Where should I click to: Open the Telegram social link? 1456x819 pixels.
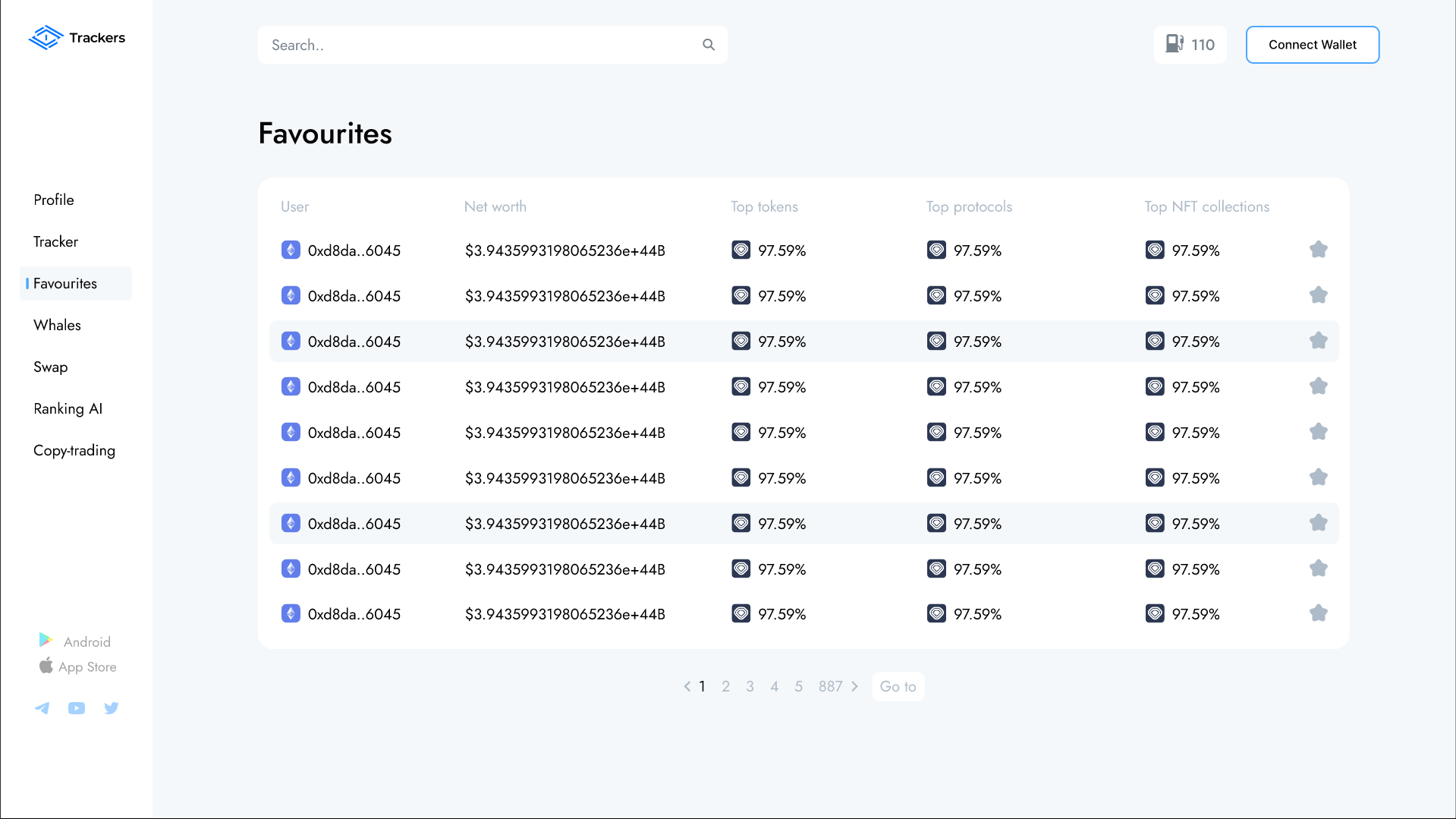(42, 708)
